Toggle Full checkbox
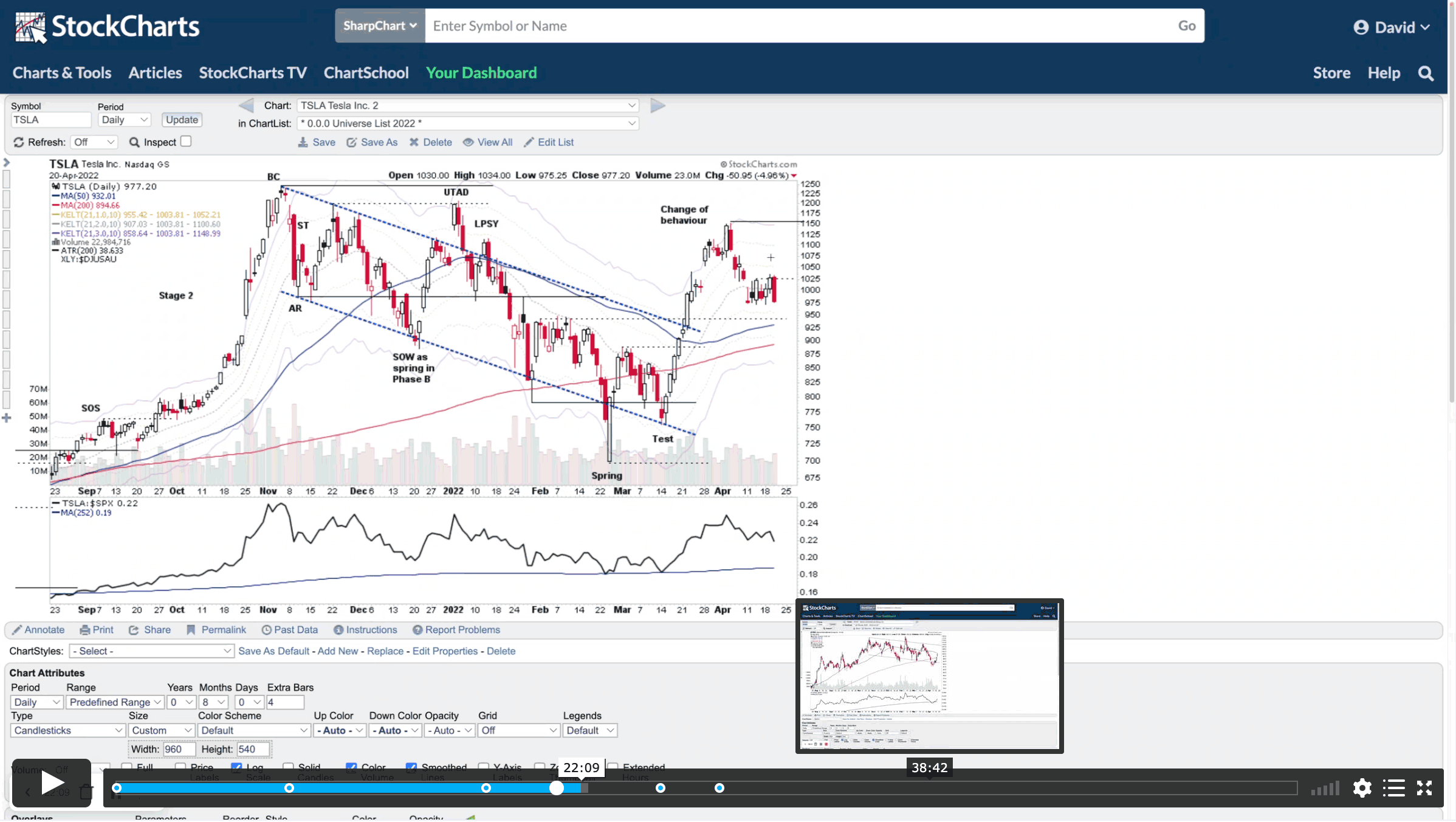This screenshot has width=1456, height=822. click(126, 767)
